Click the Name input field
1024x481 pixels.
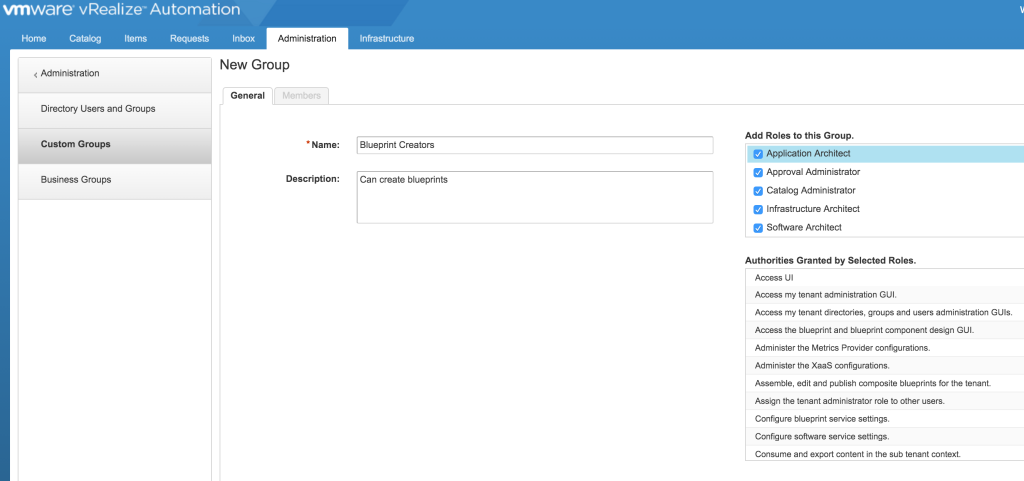coord(535,145)
